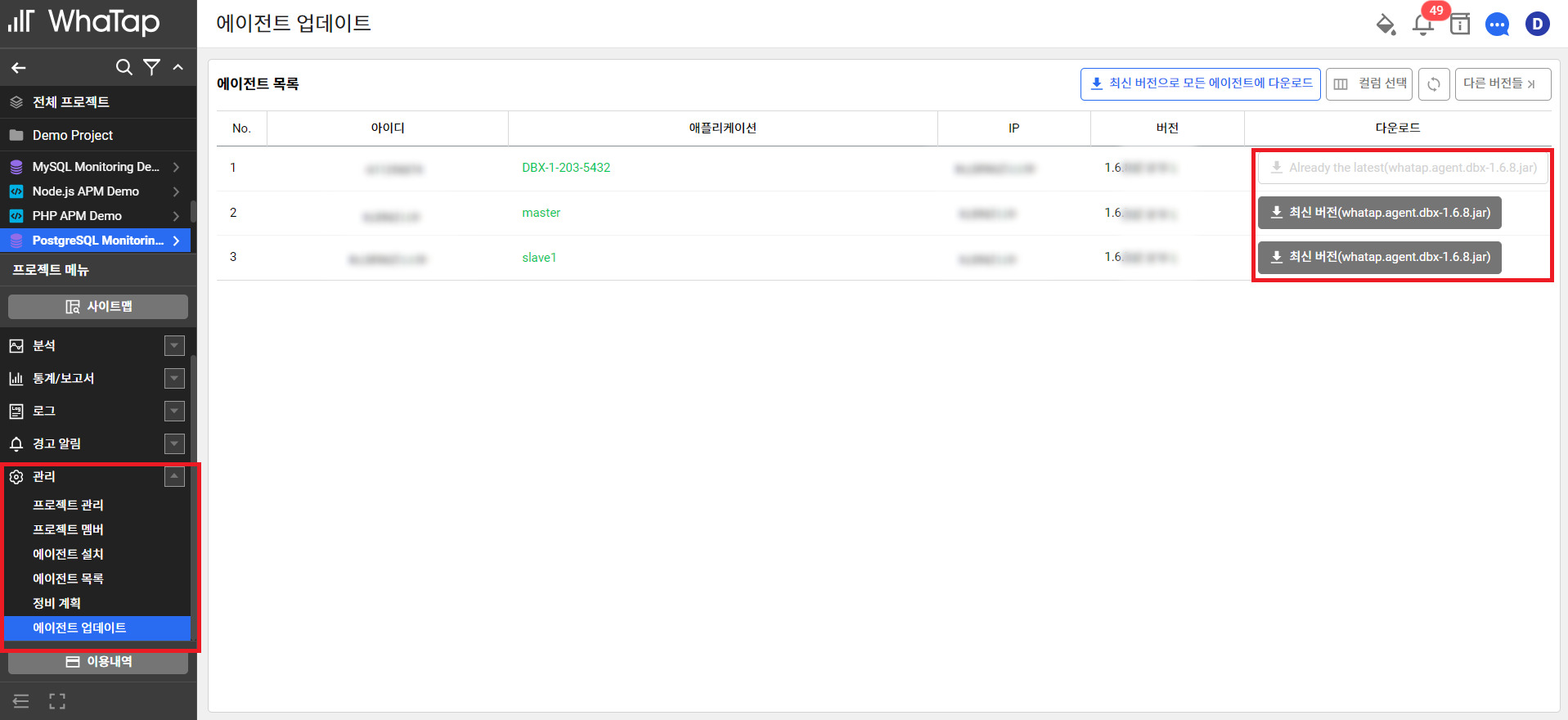Expand the 경고 알림 menu arrow

tap(174, 444)
